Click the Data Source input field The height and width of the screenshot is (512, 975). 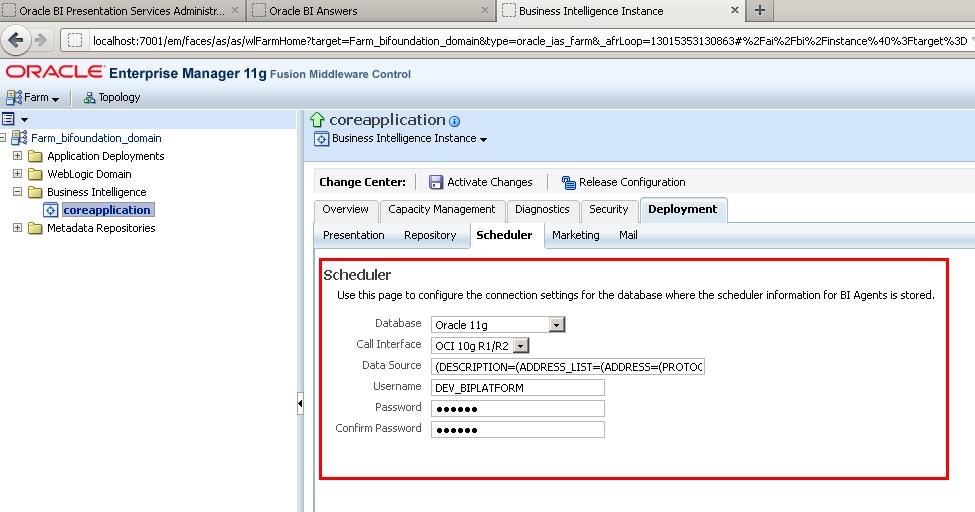click(568, 367)
